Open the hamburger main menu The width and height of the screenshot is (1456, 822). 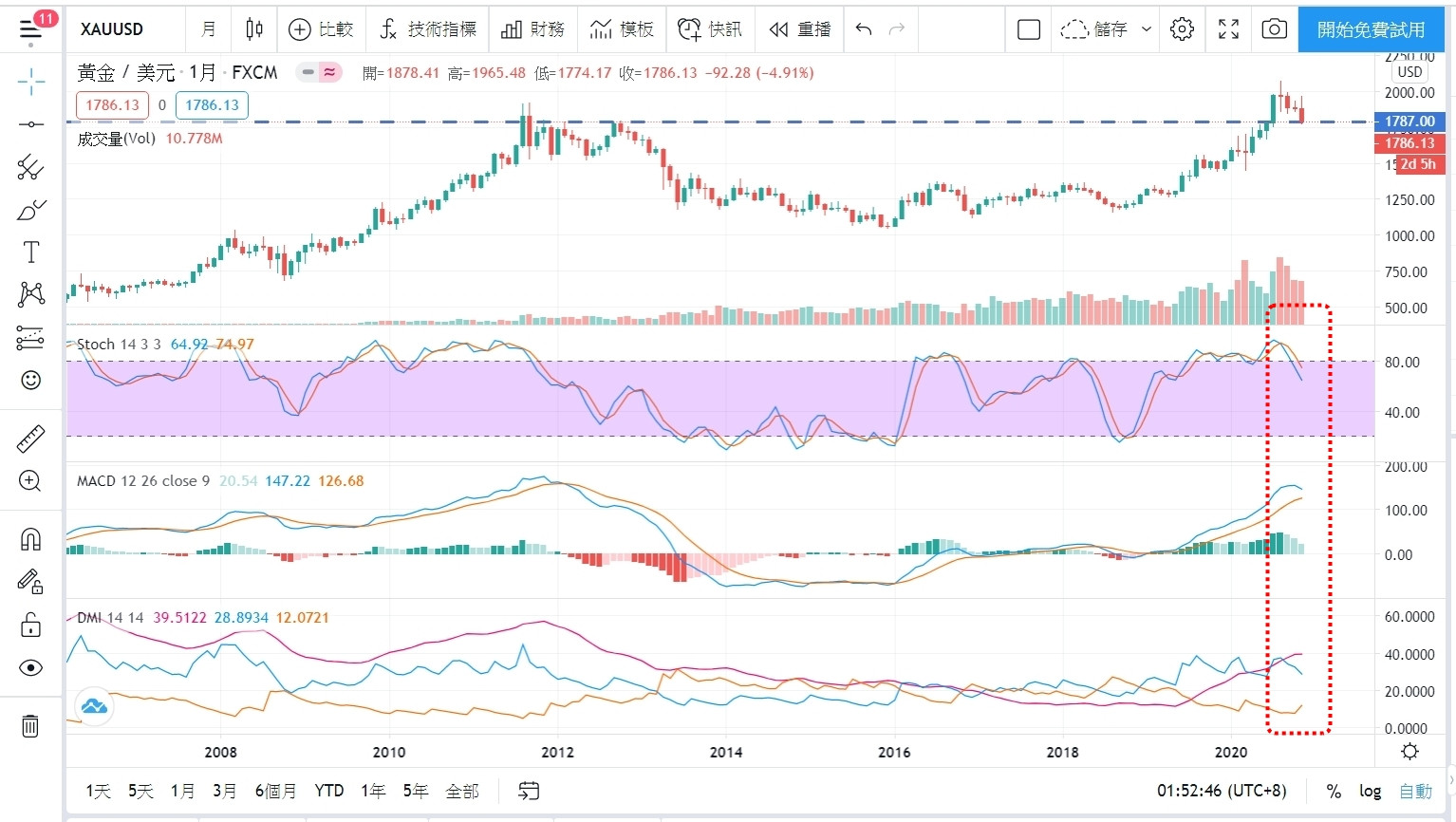[31, 29]
